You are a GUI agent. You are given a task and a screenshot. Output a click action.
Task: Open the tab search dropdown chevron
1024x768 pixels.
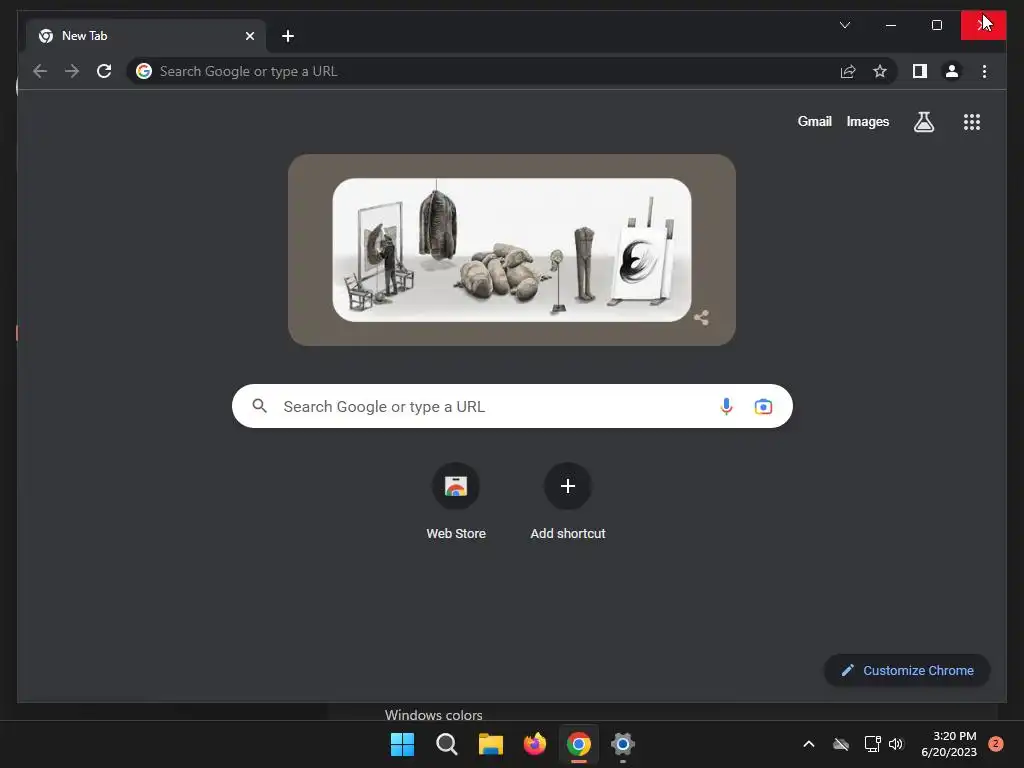pyautogui.click(x=844, y=25)
